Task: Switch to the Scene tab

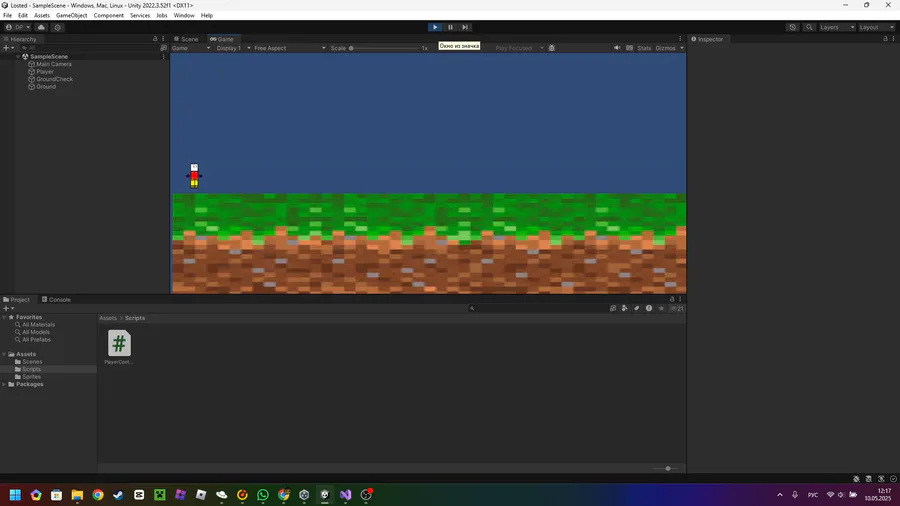Action: click(x=187, y=39)
